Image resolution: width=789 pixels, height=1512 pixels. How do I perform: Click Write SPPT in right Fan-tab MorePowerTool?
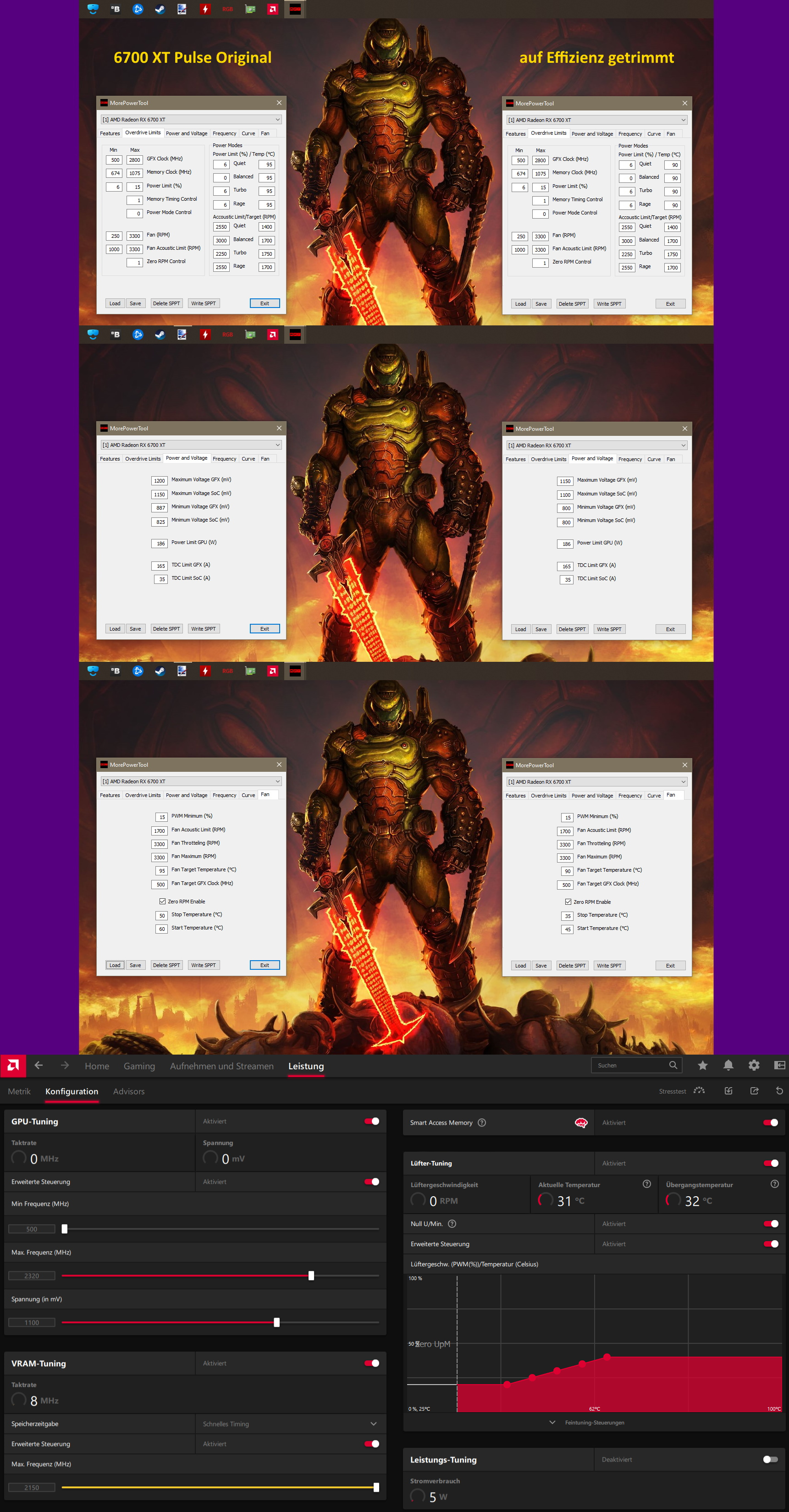click(x=609, y=966)
